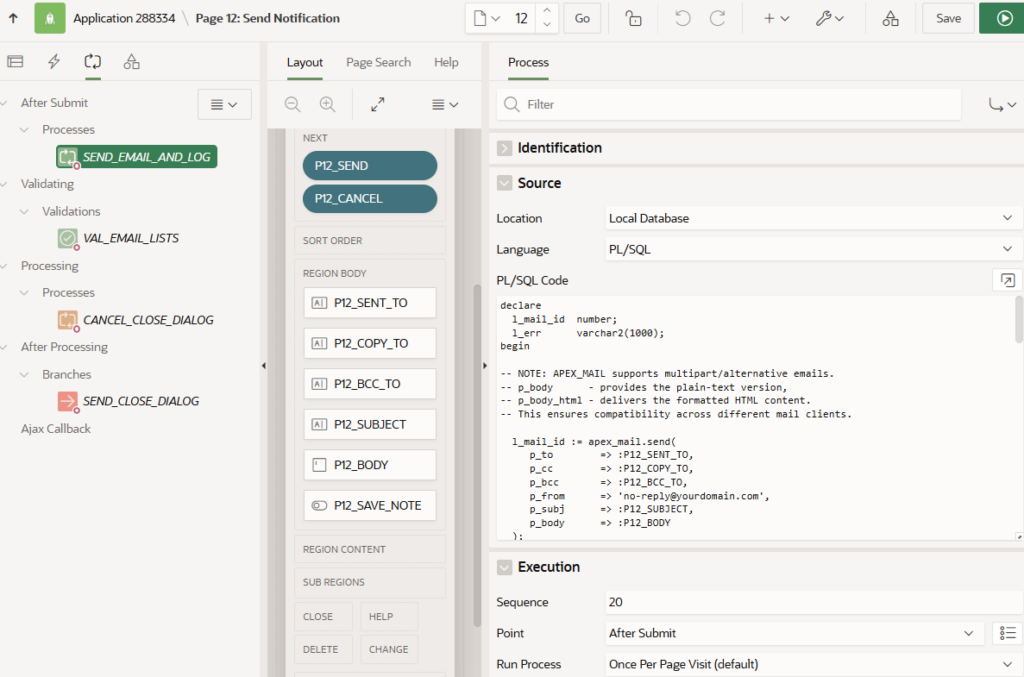Open the Rendering tree tab icon
This screenshot has height=677, width=1024.
click(x=15, y=62)
